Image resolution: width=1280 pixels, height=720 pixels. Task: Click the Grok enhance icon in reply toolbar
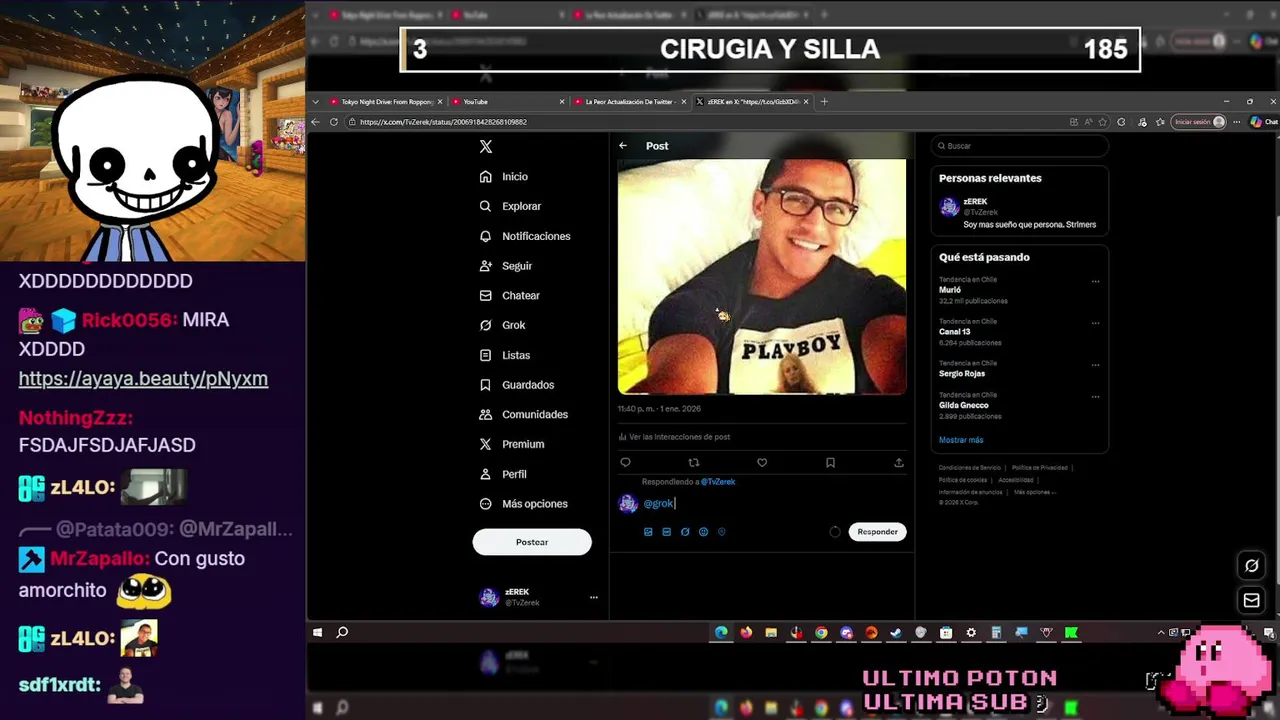pos(685,532)
